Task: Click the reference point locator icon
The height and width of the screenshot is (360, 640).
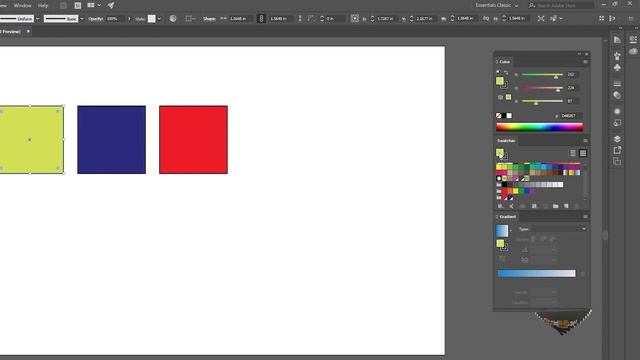Action: pyautogui.click(x=355, y=18)
